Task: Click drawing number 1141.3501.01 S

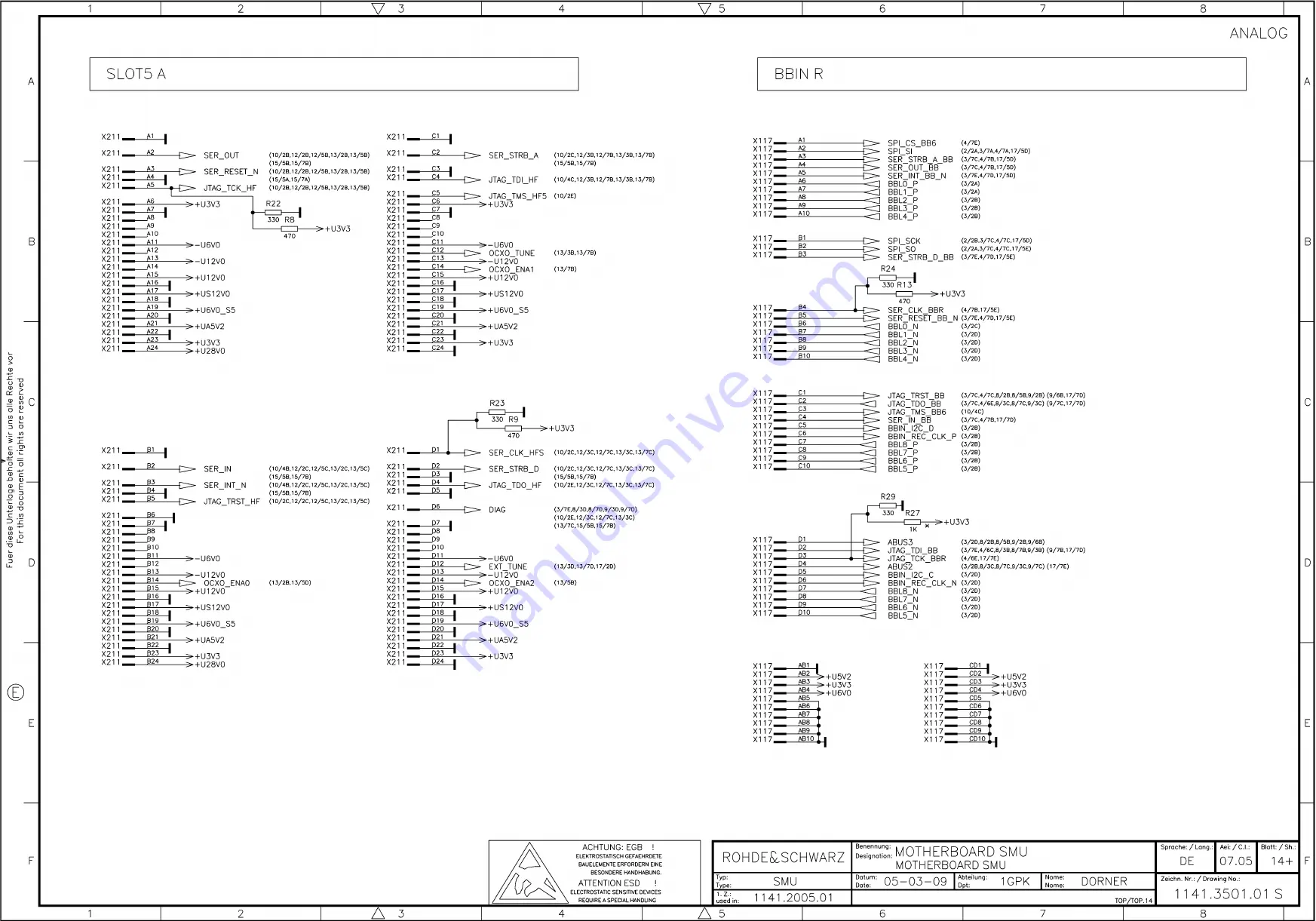Action: tap(1229, 894)
